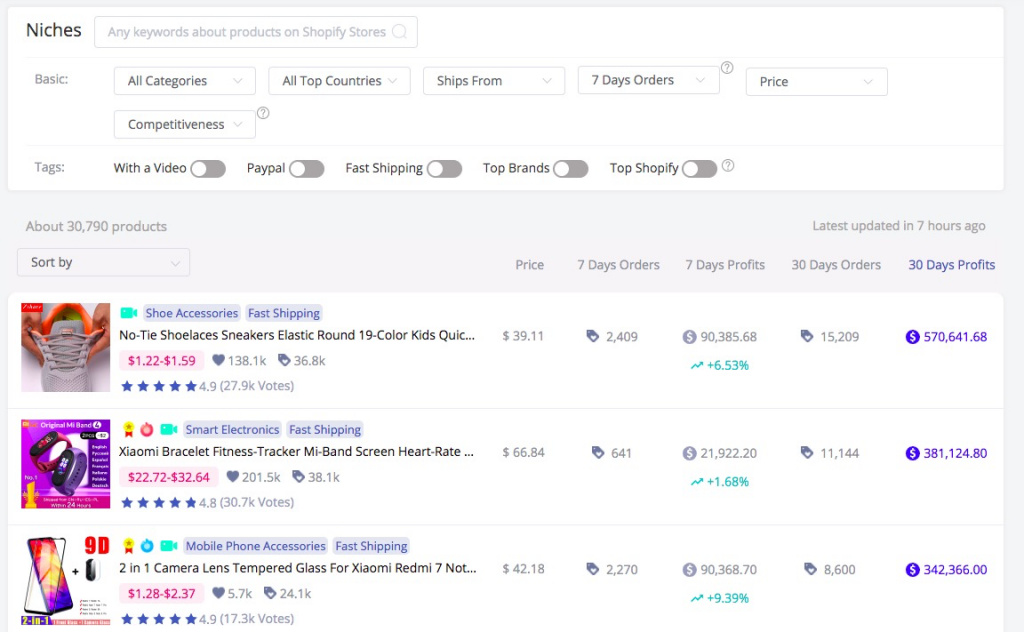Screen dimensions: 1024x632
Task: Open the All Categories dropdown
Action: coord(185,81)
